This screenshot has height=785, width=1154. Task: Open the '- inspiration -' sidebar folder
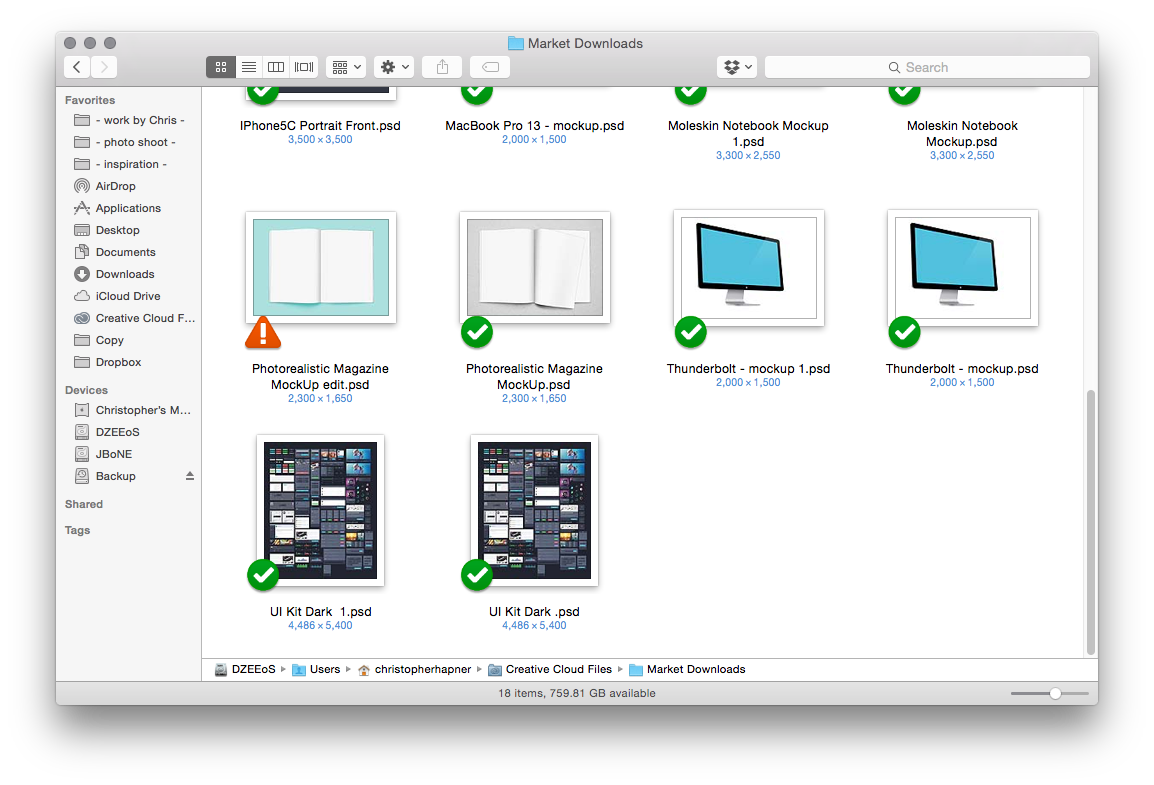point(129,164)
